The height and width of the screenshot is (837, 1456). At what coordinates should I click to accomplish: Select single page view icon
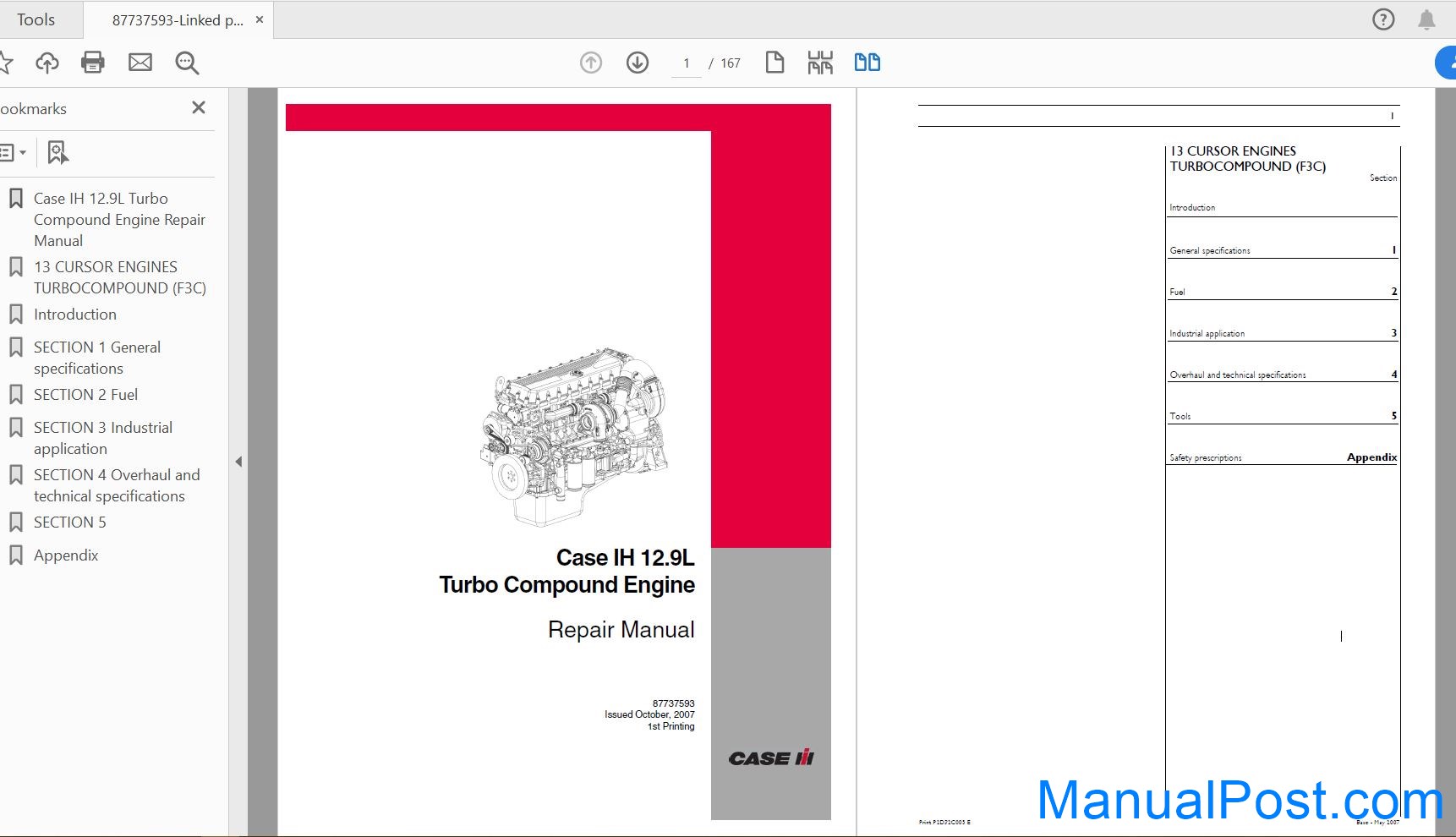pyautogui.click(x=775, y=63)
